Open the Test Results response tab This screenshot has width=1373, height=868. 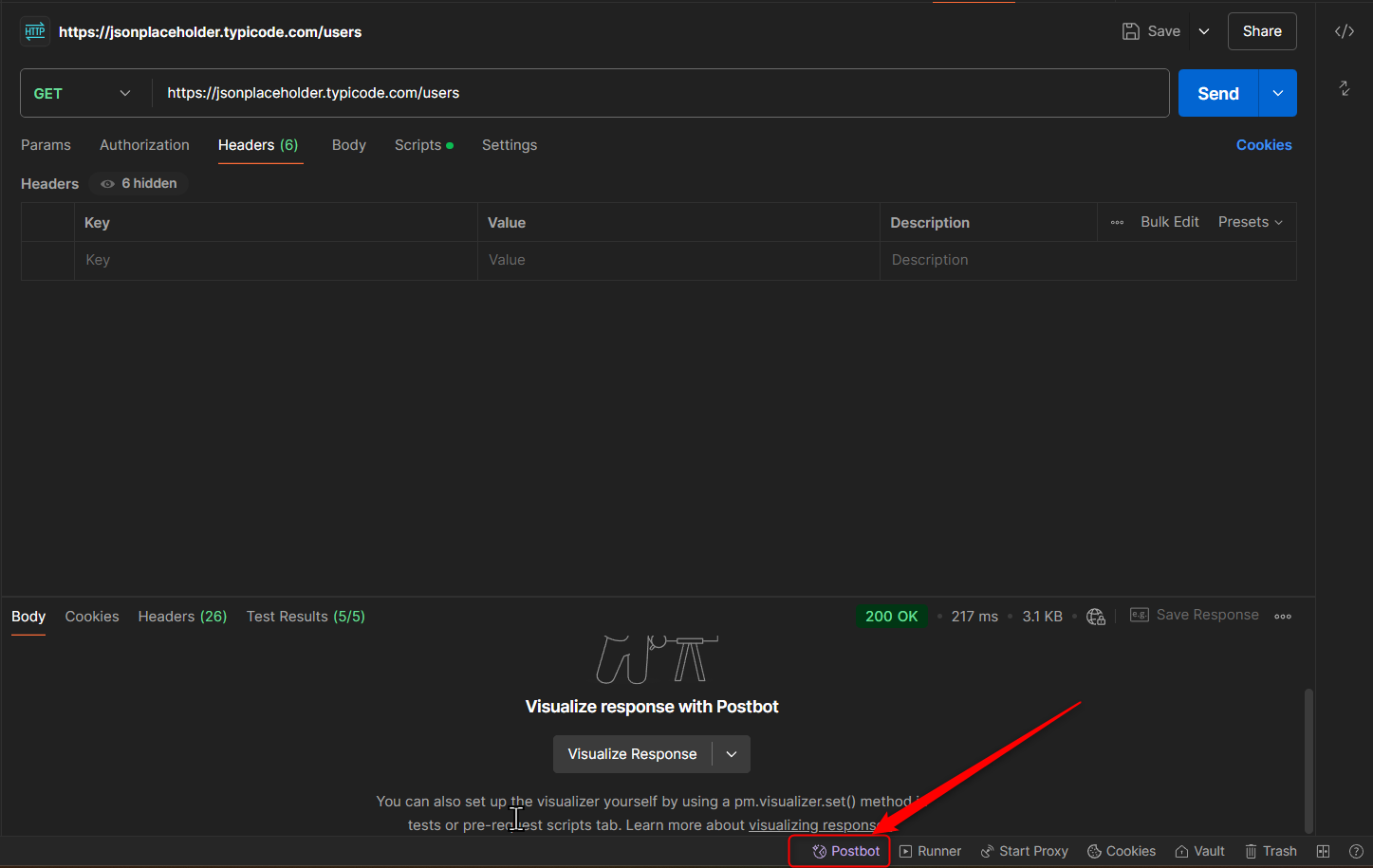point(306,617)
